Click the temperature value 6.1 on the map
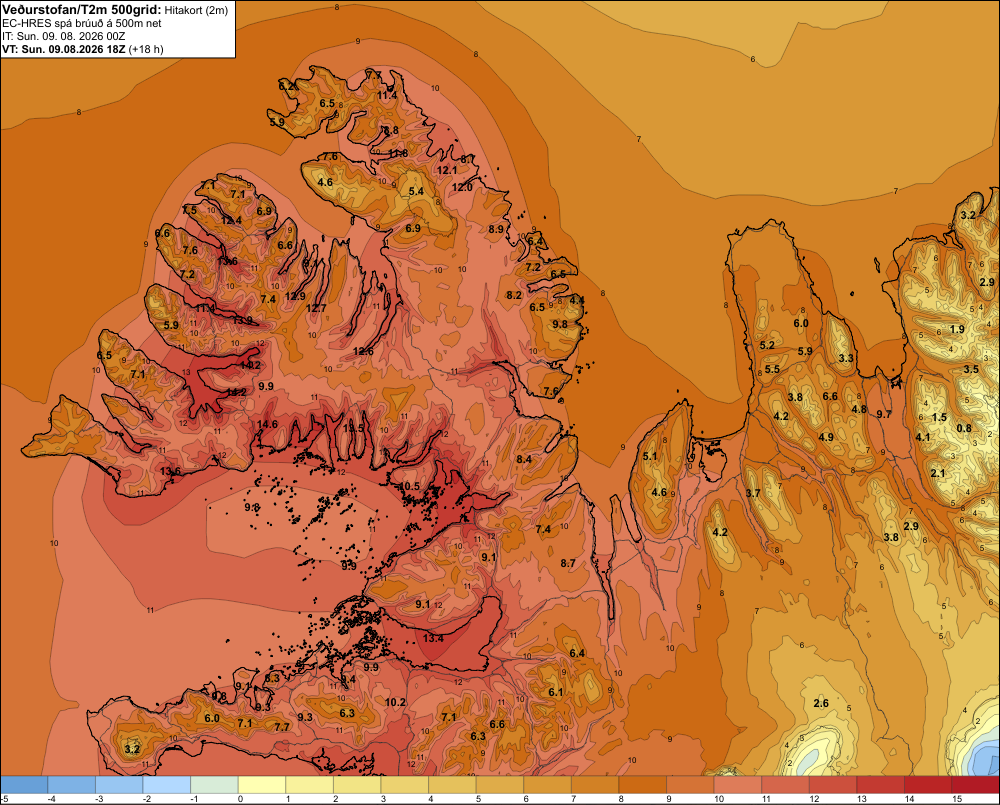1000x805 pixels. [556, 692]
